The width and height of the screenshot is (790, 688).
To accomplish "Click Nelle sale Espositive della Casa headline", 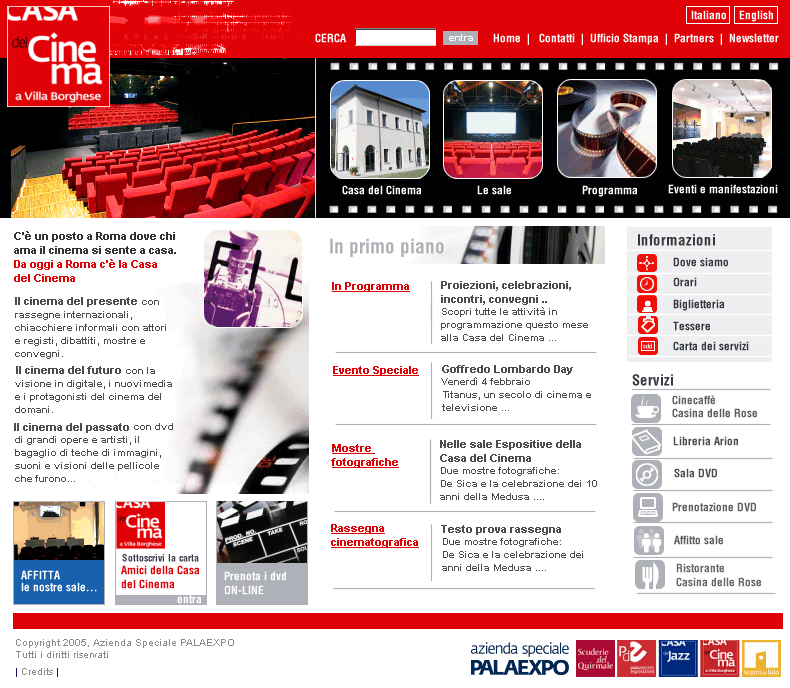I will (x=510, y=451).
